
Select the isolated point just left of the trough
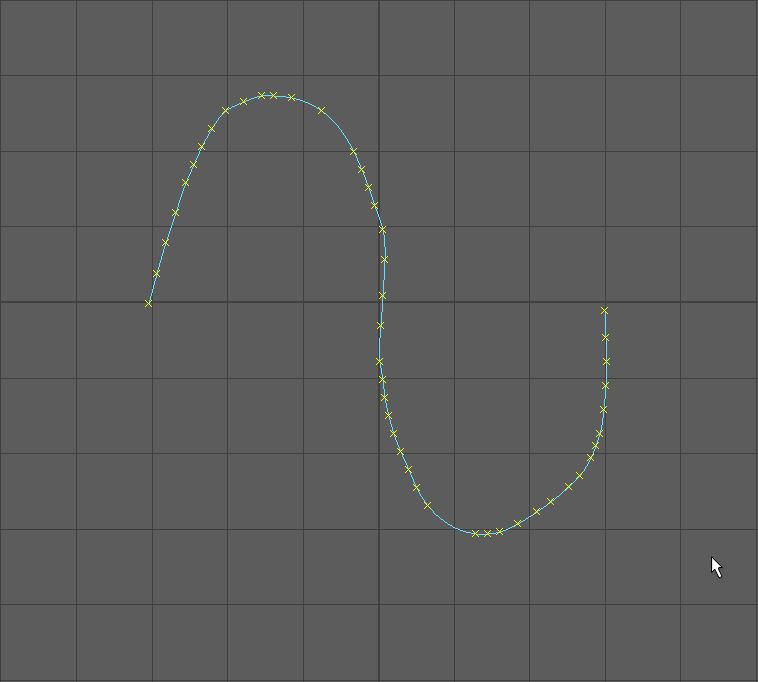click(427, 506)
